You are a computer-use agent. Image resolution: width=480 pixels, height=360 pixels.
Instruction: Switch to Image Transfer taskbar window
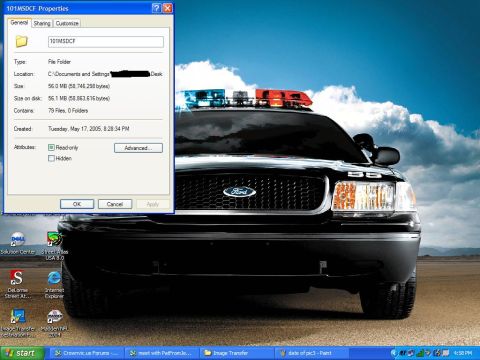[x=236, y=353]
